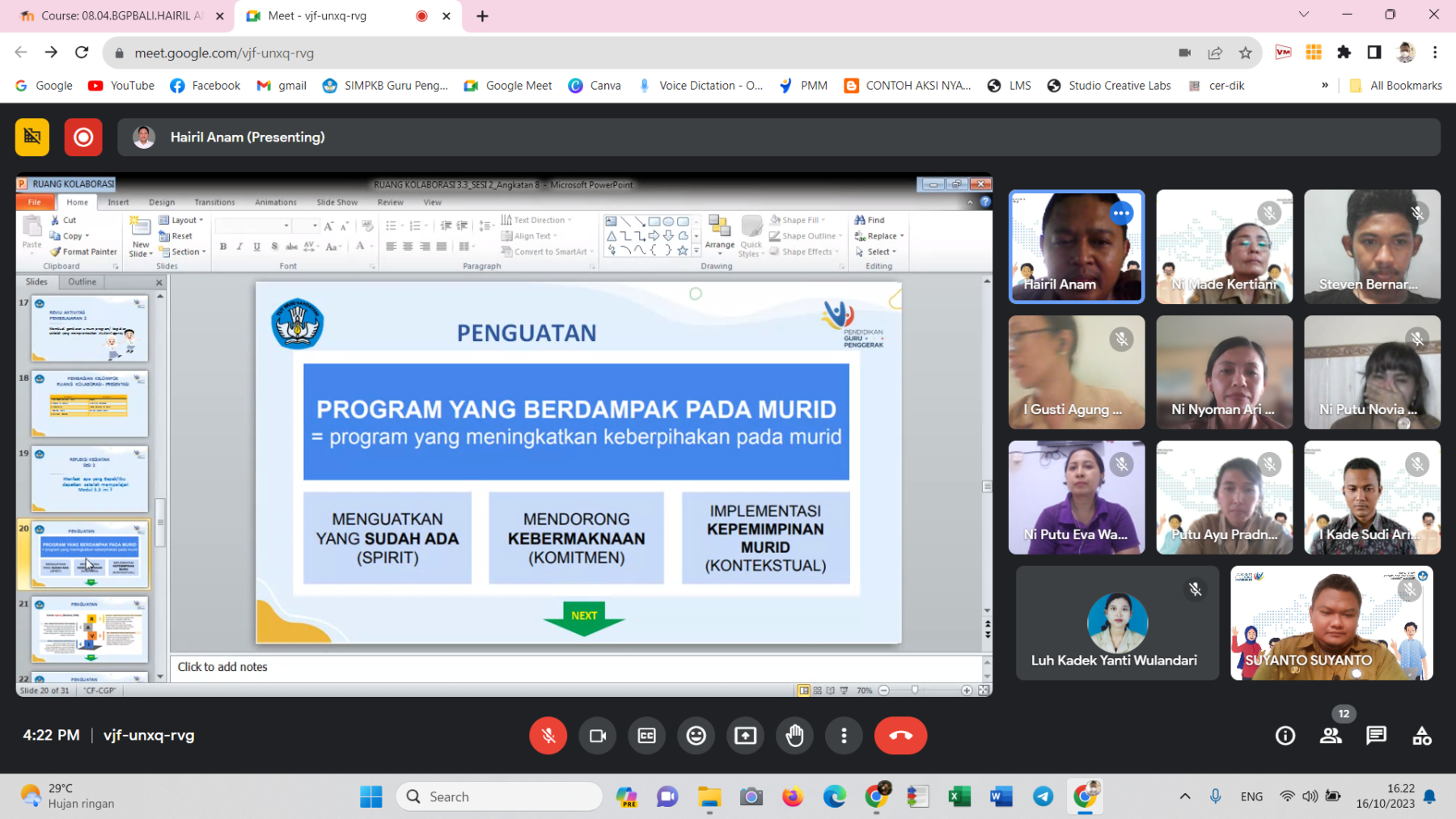1456x819 pixels.
Task: Click the red leave call button
Action: pyautogui.click(x=900, y=735)
